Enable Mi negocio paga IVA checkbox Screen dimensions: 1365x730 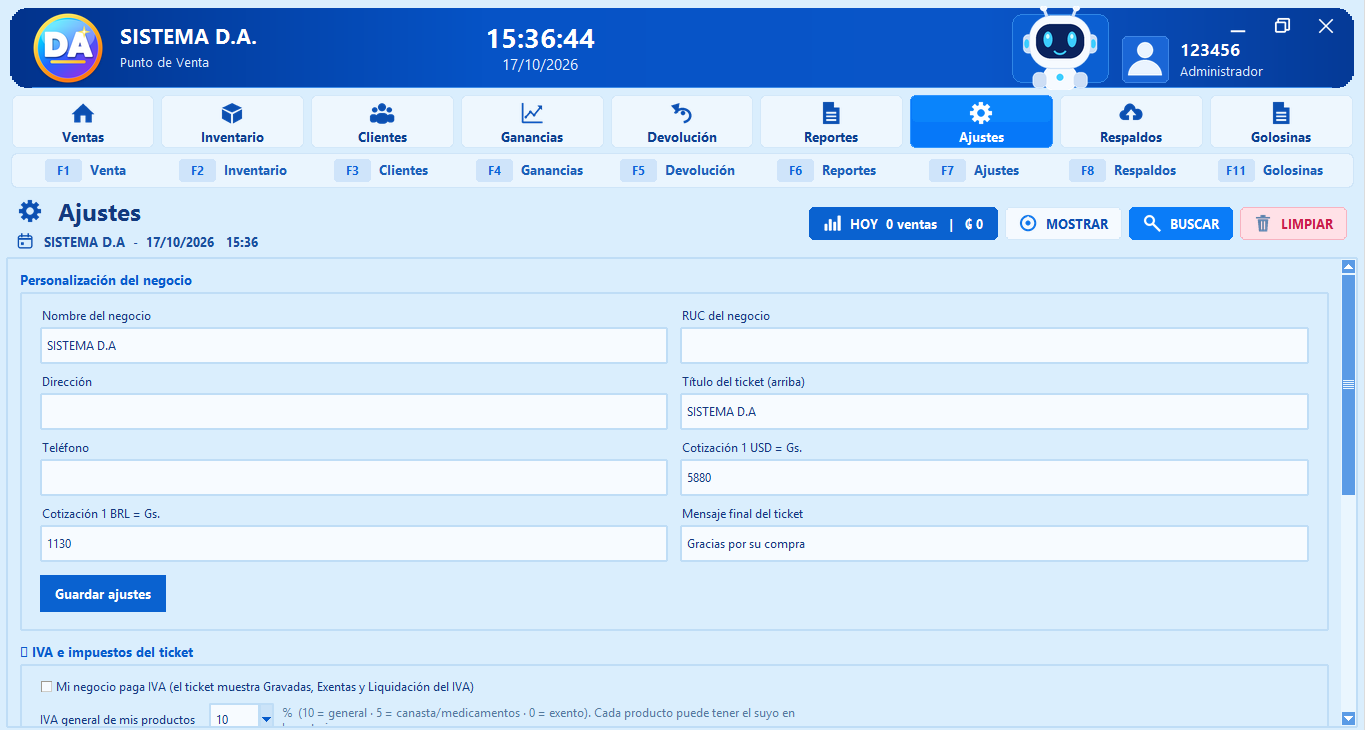click(x=47, y=687)
